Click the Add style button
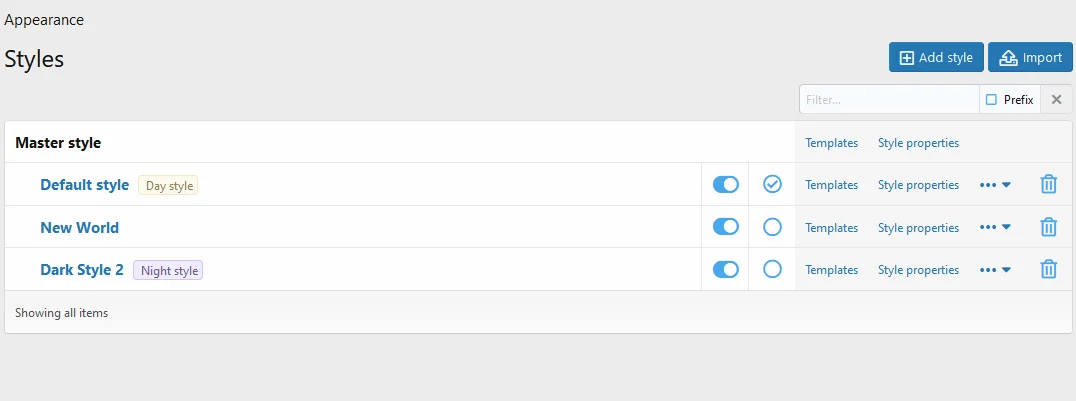Viewport: 1076px width, 401px height. [x=936, y=58]
